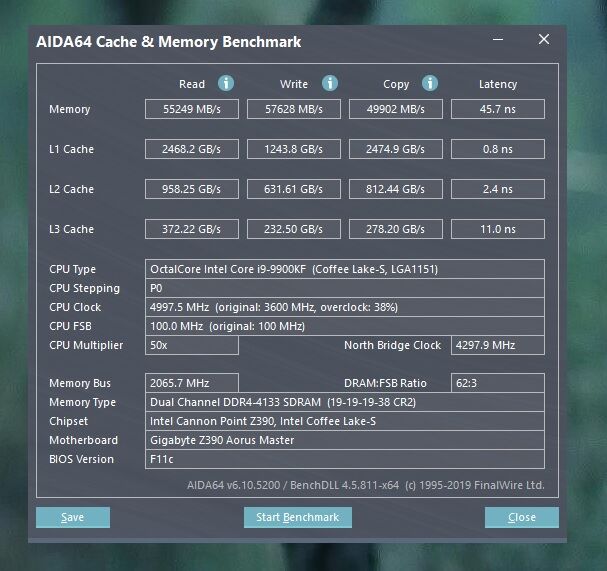The width and height of the screenshot is (607, 571).
Task: Click L3 Cache read 372.22 GB/s
Action: (192, 229)
